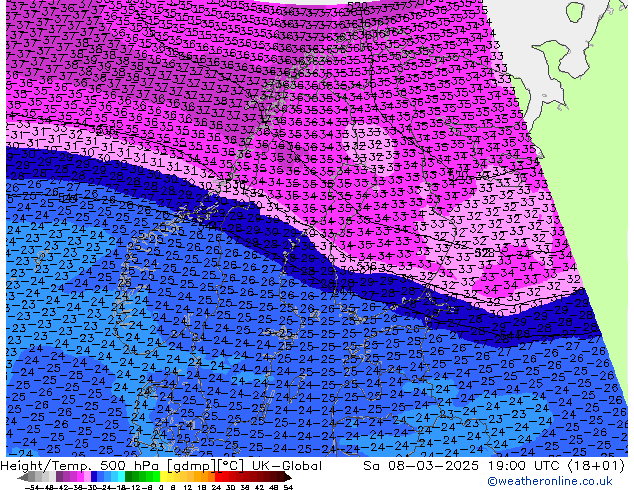Click the yellow segment of the legend
The image size is (634, 490).
point(163,477)
